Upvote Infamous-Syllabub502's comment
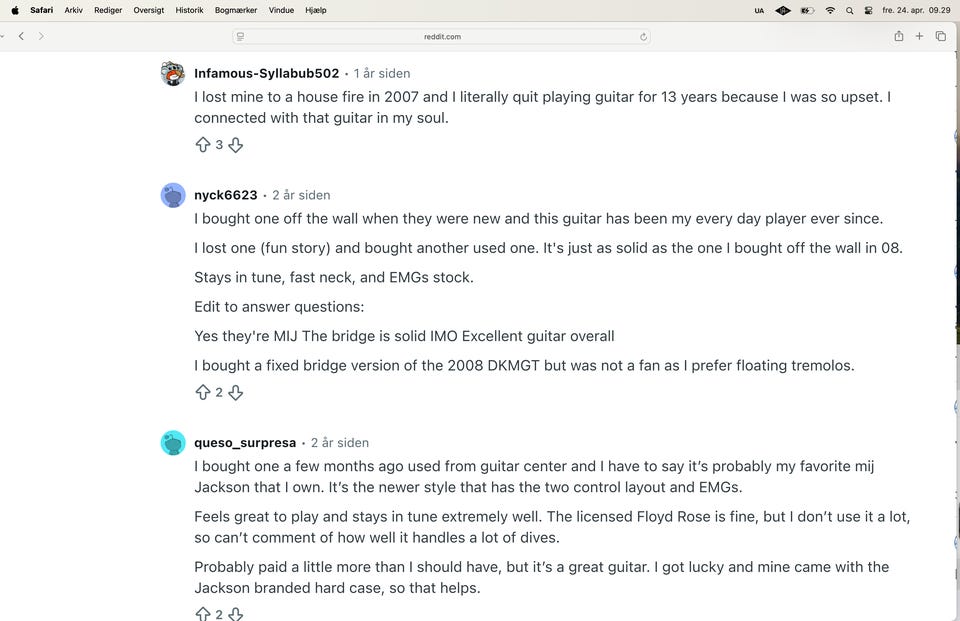The height and width of the screenshot is (621, 960). pos(203,145)
